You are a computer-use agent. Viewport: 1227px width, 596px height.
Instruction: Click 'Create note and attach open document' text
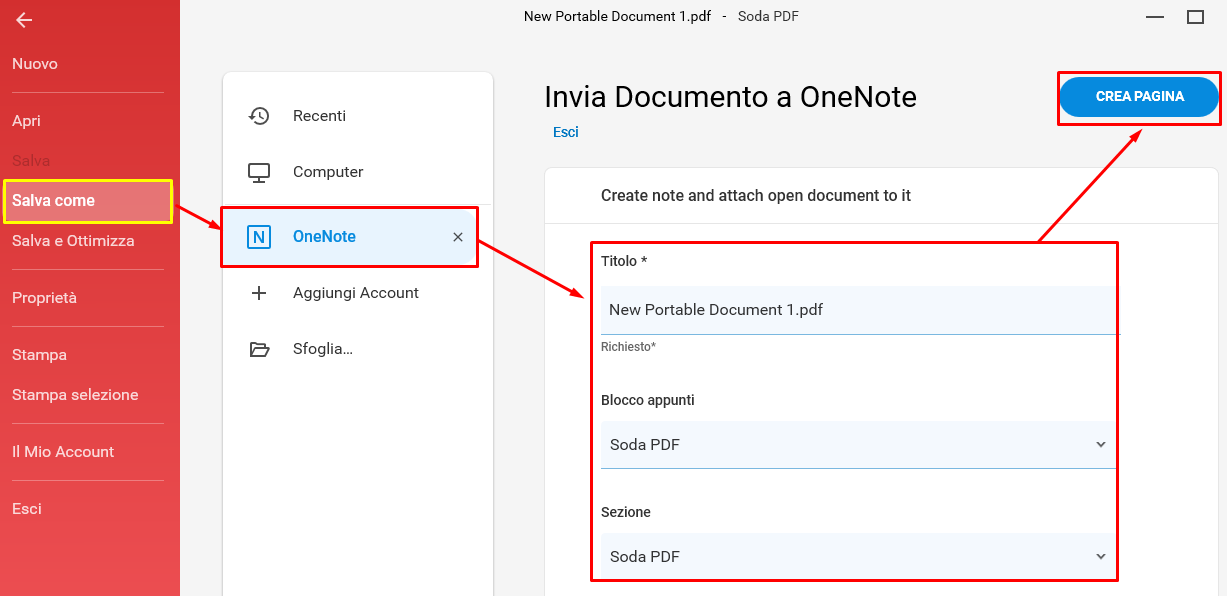pyautogui.click(x=756, y=196)
